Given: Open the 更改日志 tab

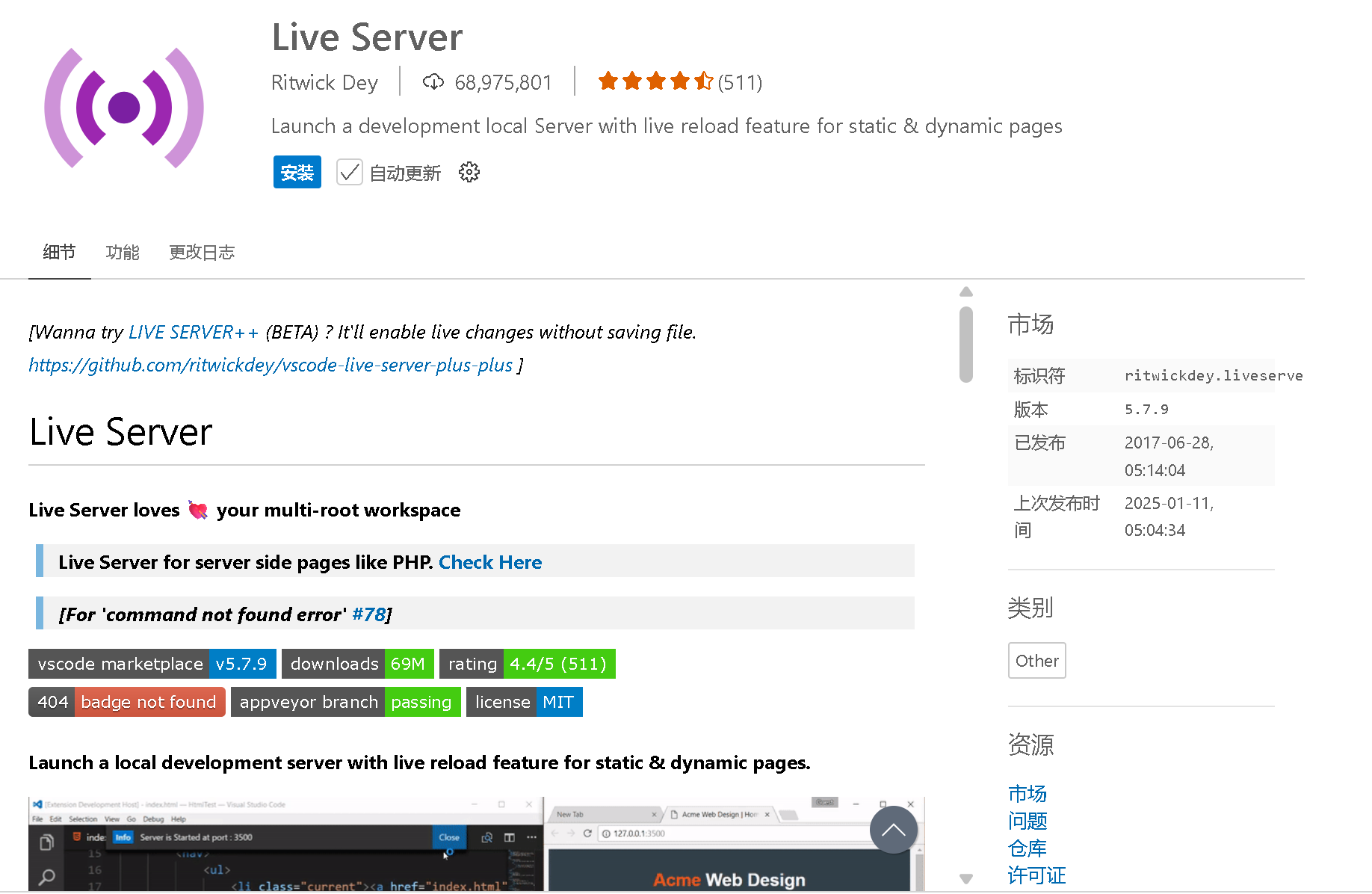Looking at the screenshot, I should pyautogui.click(x=202, y=253).
